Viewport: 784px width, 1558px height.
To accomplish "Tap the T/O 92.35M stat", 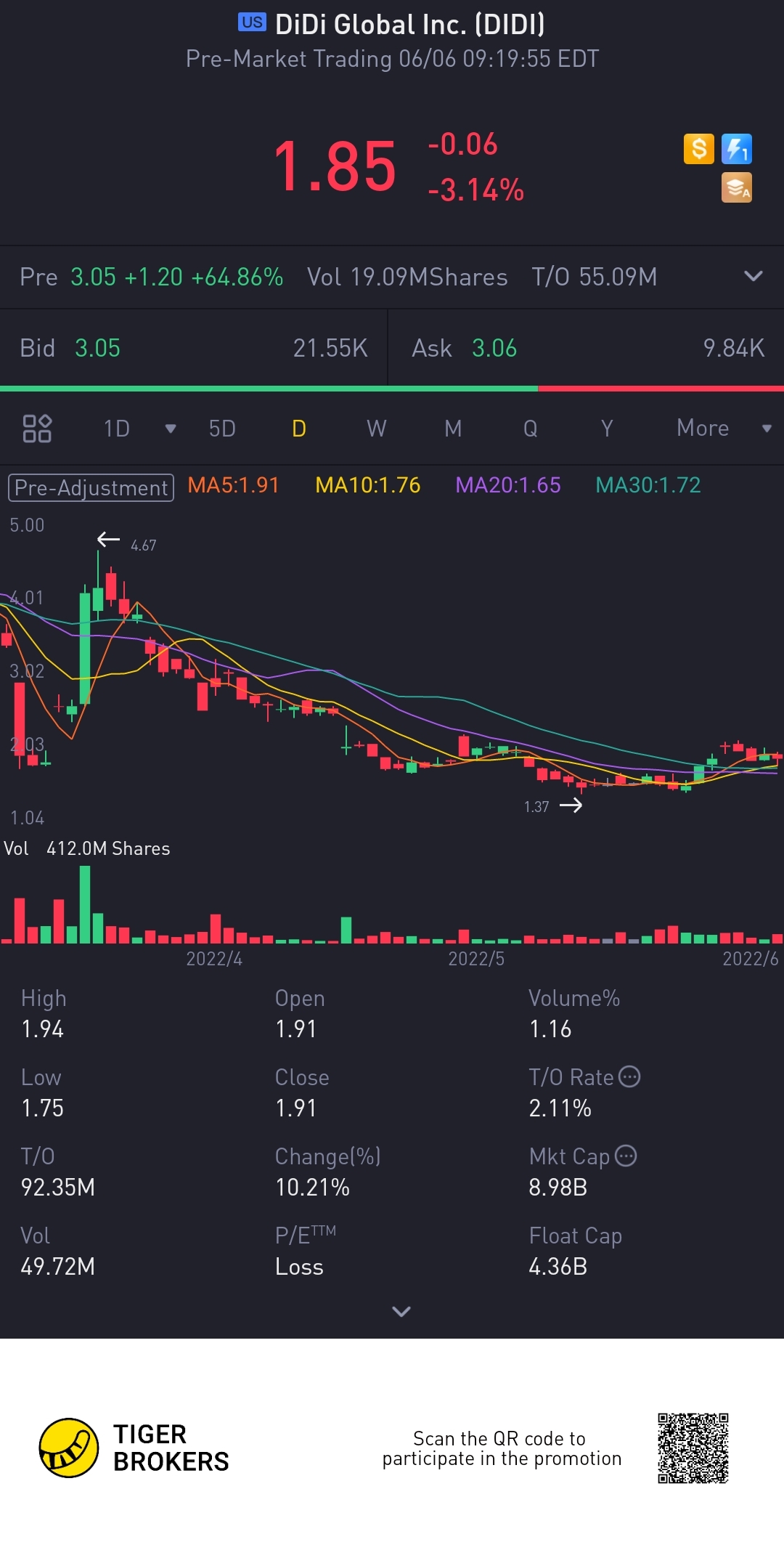I will click(58, 1172).
